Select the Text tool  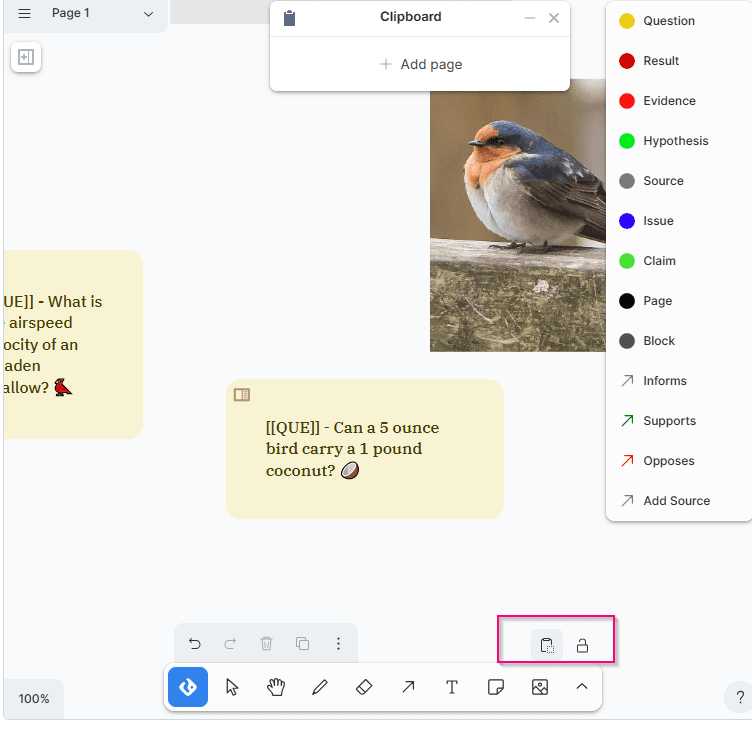(452, 687)
